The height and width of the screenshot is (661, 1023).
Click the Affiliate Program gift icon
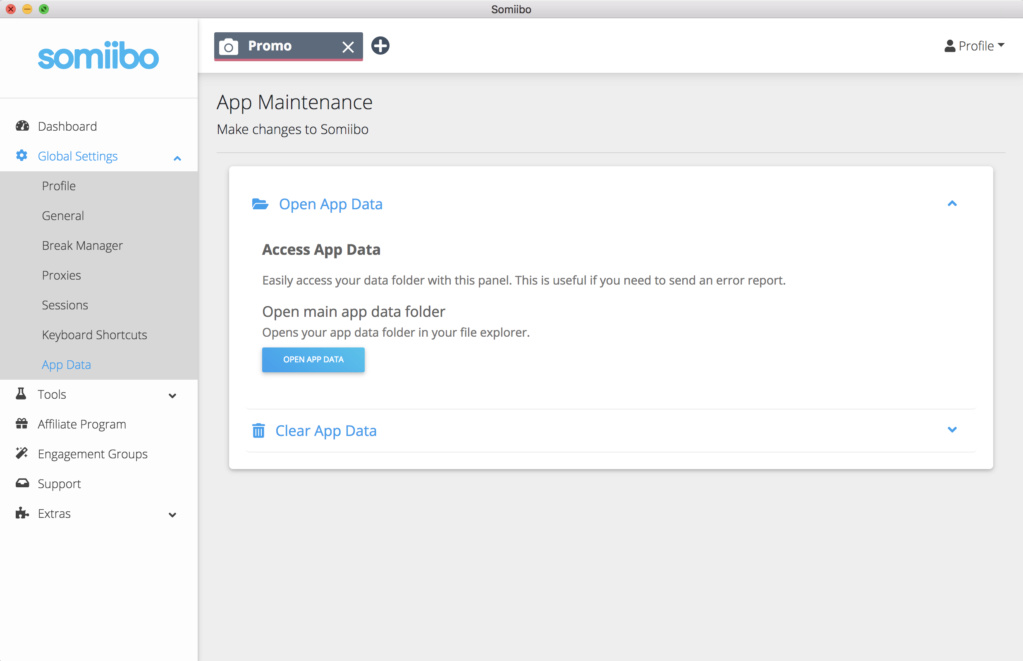coord(22,423)
